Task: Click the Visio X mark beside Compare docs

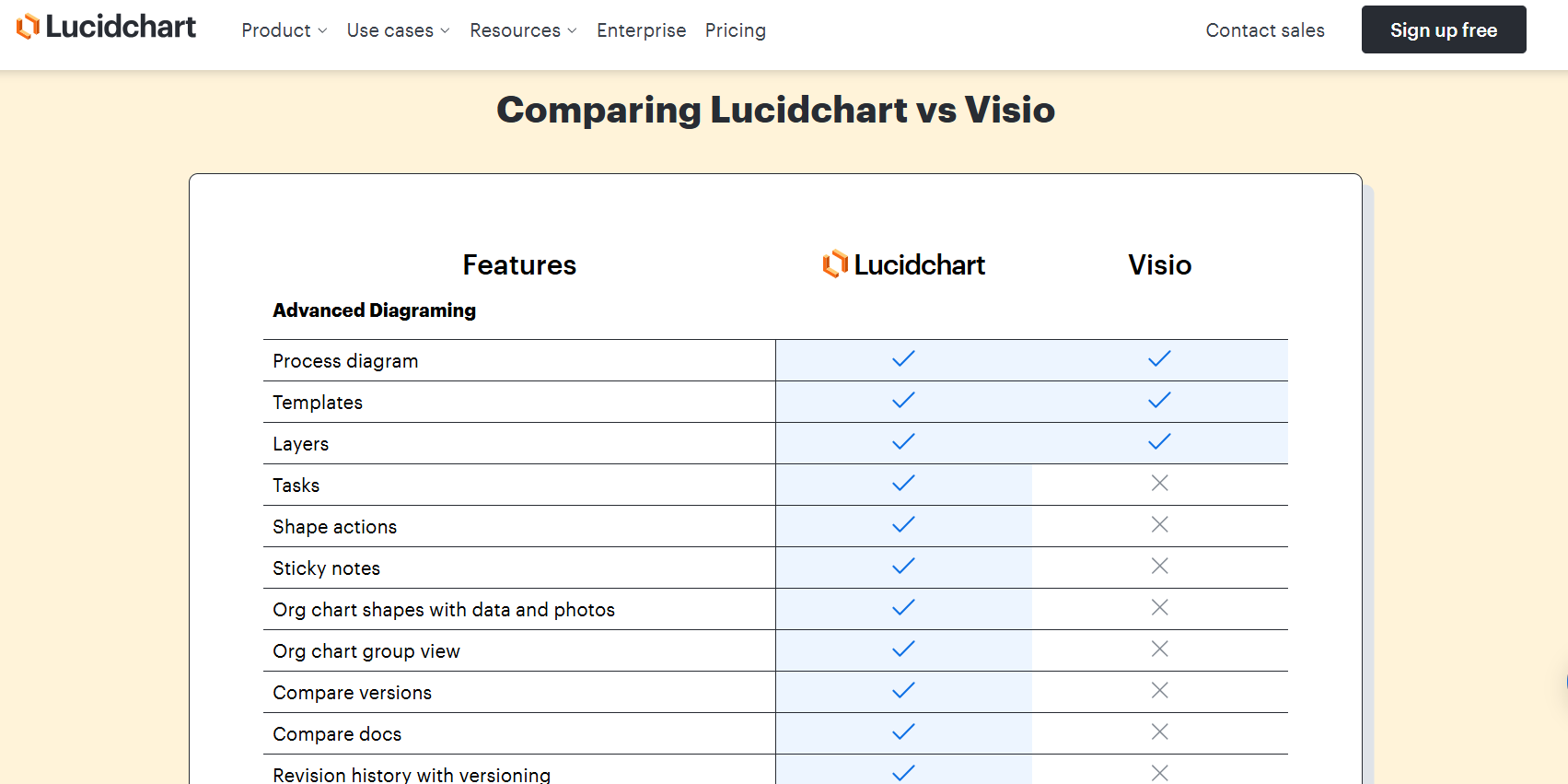Action: (x=1159, y=731)
